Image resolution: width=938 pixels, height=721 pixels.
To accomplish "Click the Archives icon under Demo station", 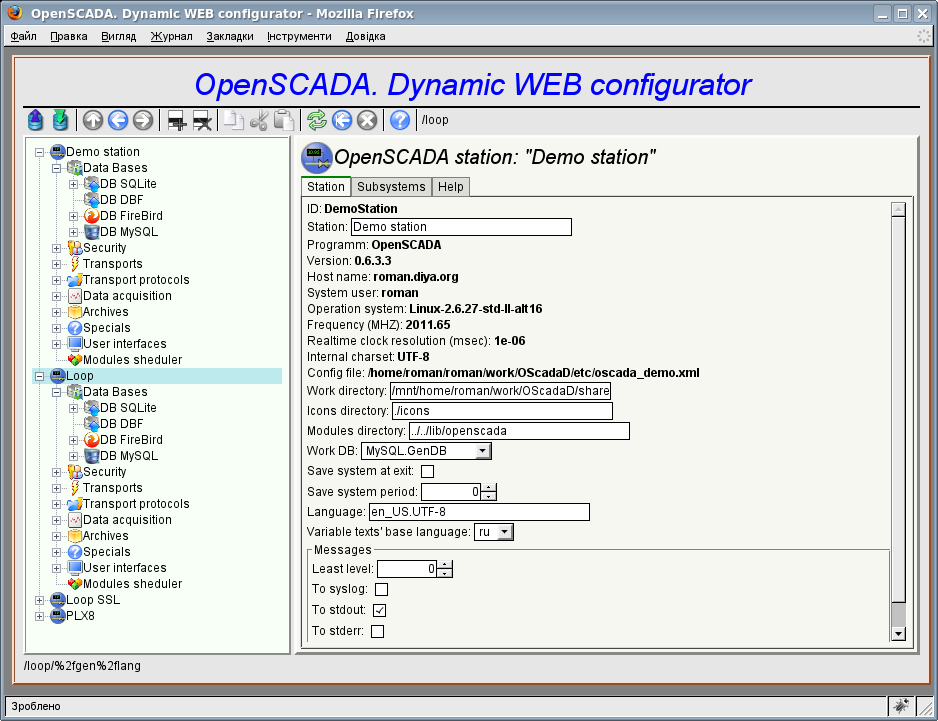I will coord(75,312).
